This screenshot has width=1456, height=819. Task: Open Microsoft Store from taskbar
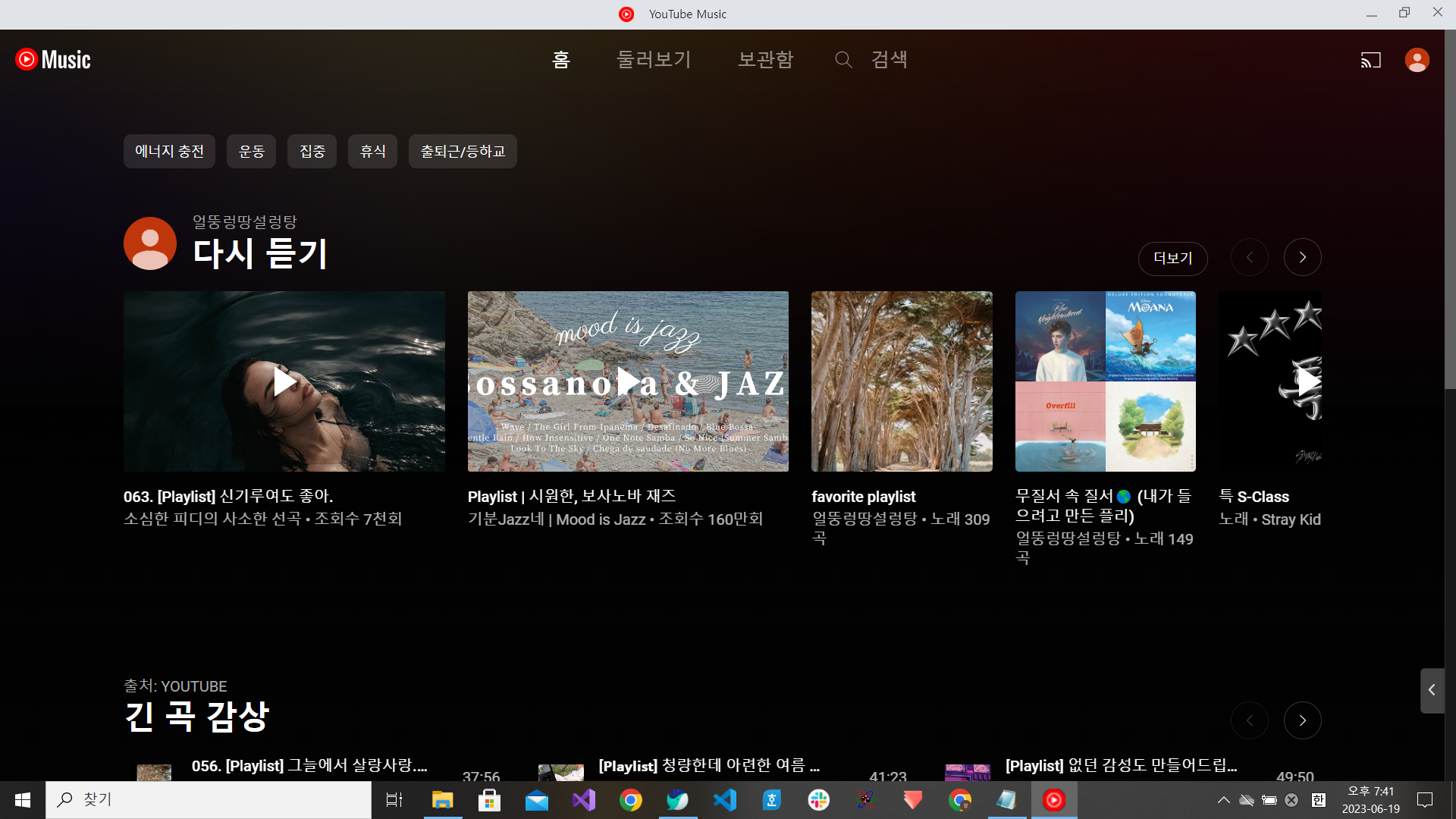tap(489, 800)
